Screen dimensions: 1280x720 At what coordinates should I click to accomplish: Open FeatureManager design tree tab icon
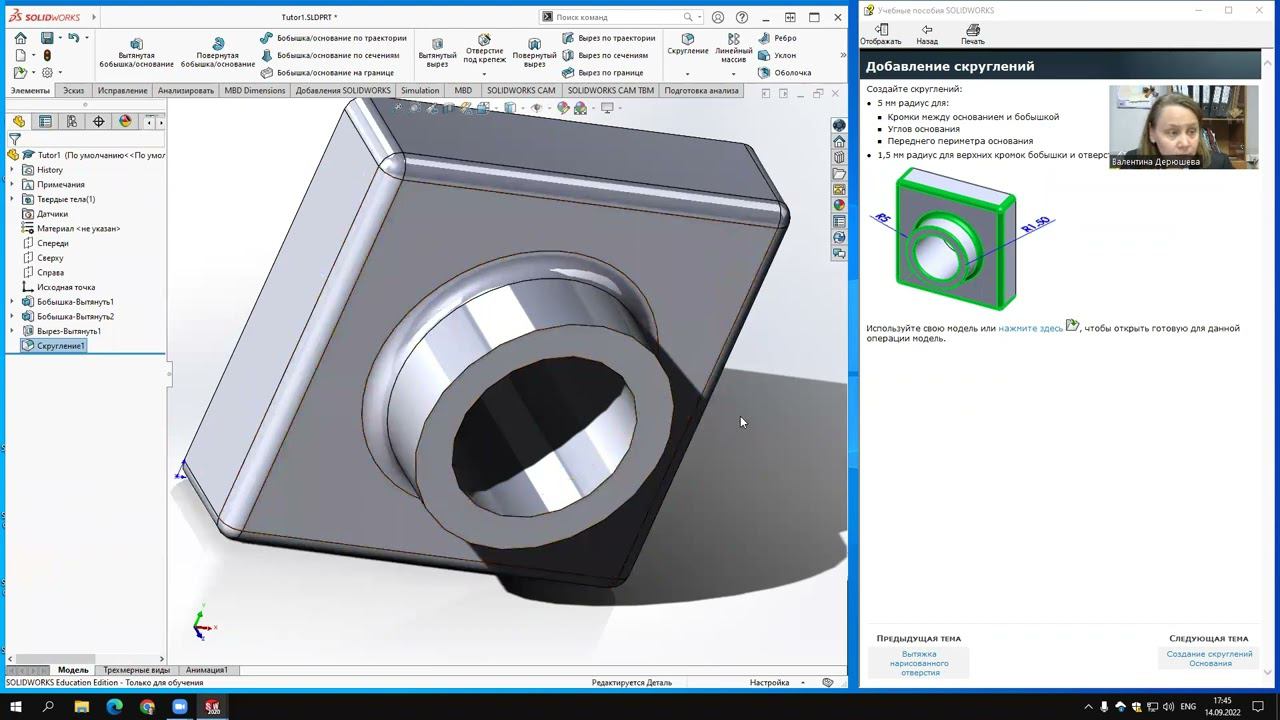click(19, 121)
